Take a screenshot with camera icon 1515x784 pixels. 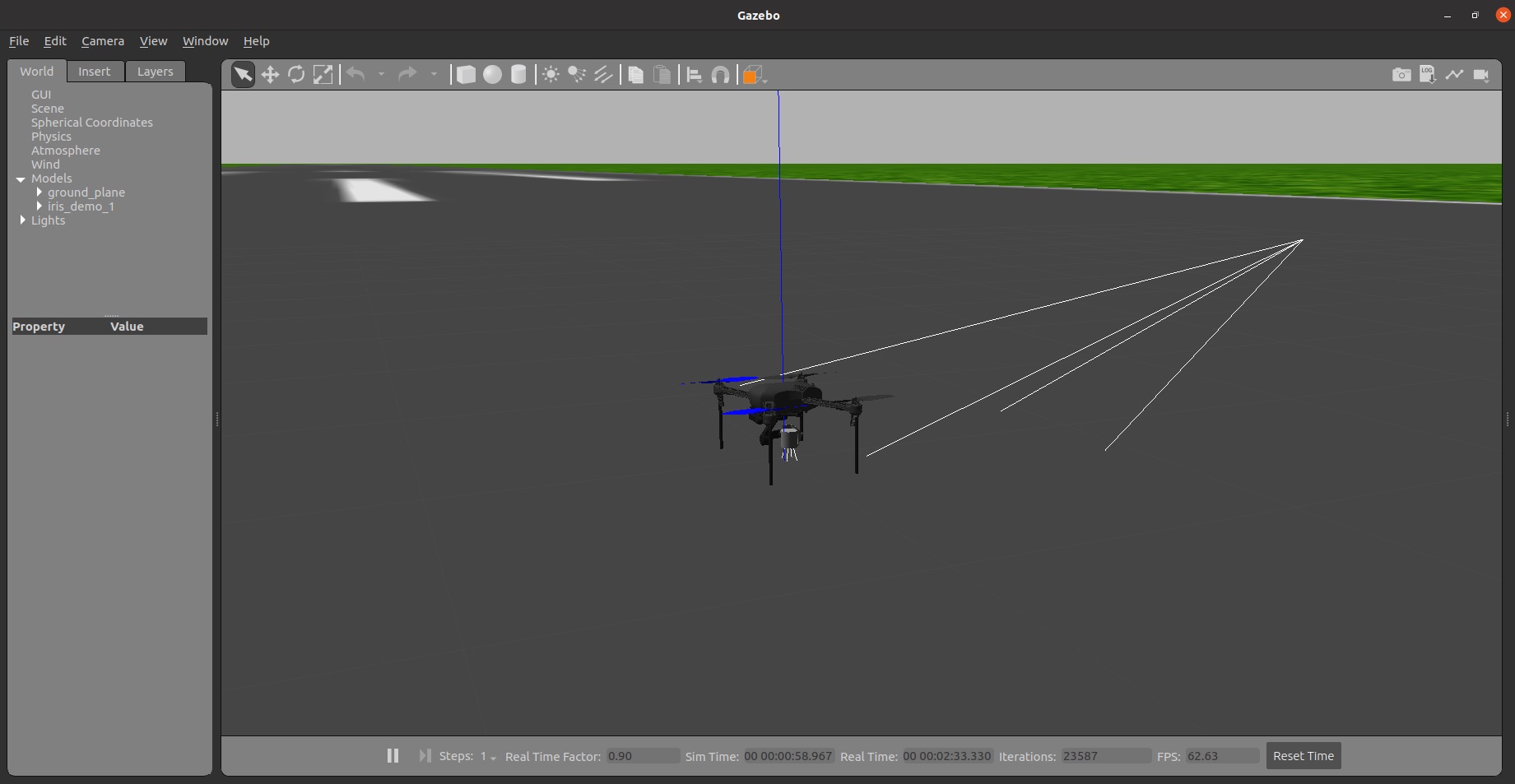1401,75
